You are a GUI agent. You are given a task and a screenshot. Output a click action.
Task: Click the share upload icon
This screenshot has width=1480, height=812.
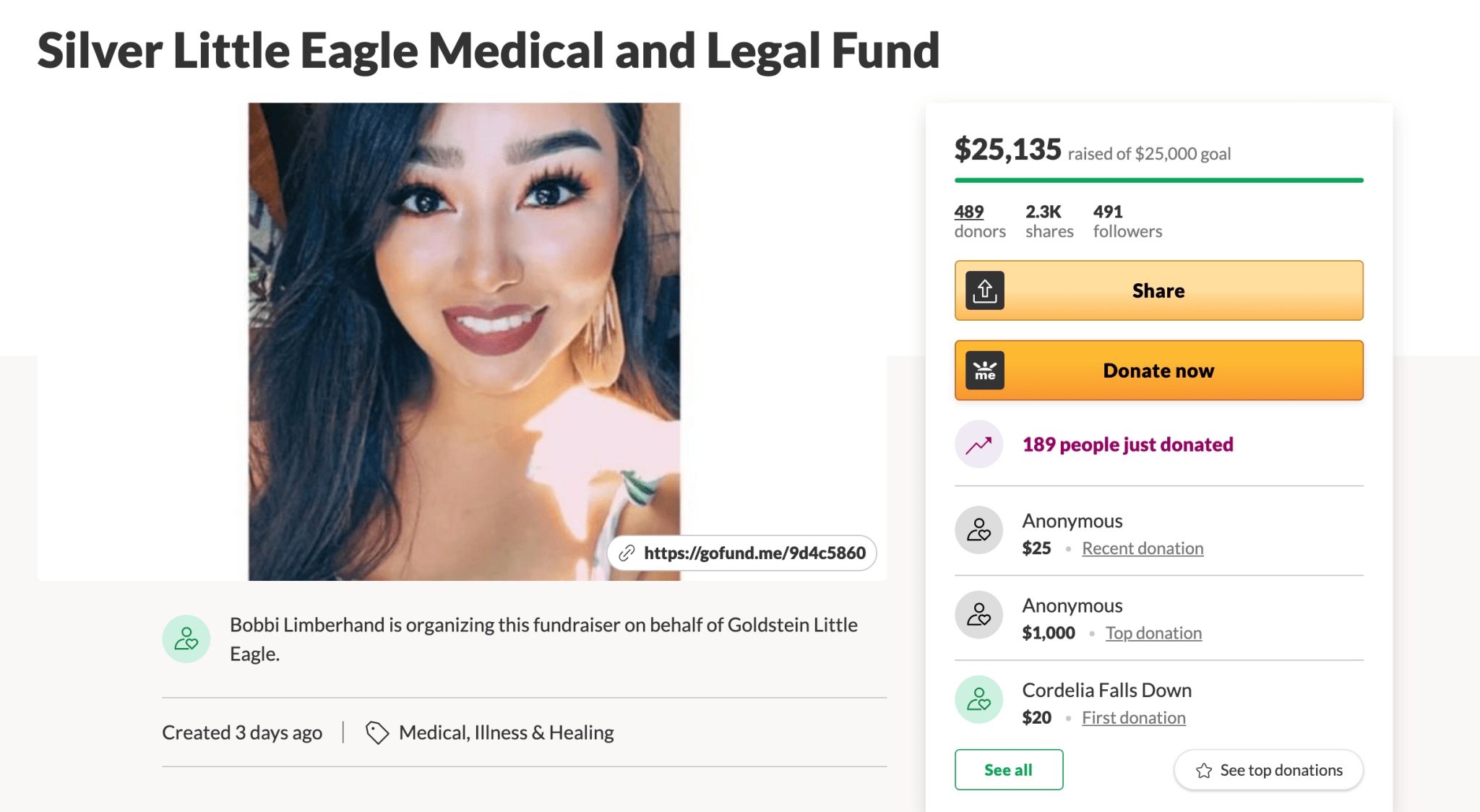coord(984,290)
